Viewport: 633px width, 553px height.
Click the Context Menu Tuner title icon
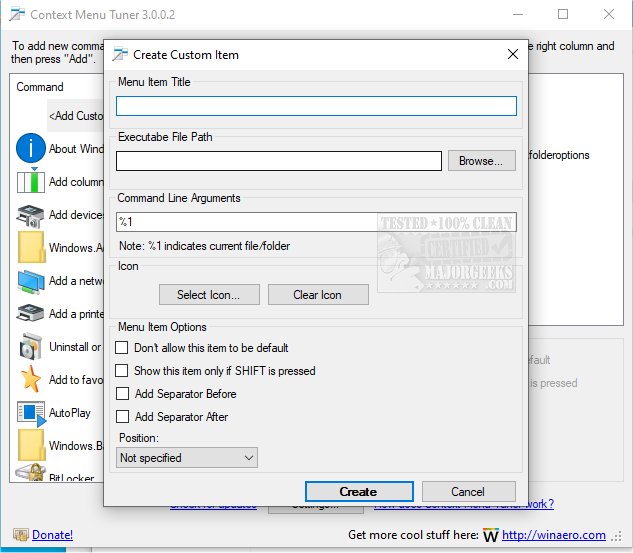click(x=17, y=15)
